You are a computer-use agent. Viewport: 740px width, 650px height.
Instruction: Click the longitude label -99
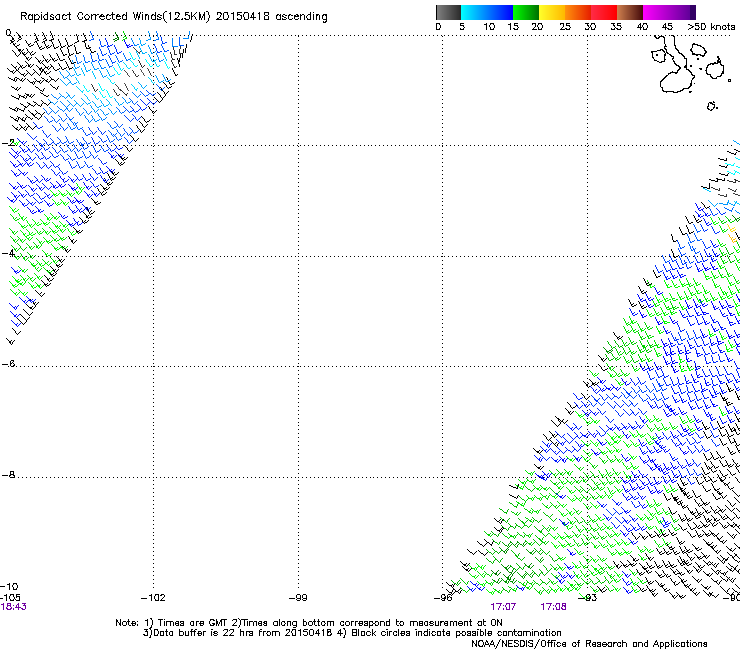click(298, 598)
